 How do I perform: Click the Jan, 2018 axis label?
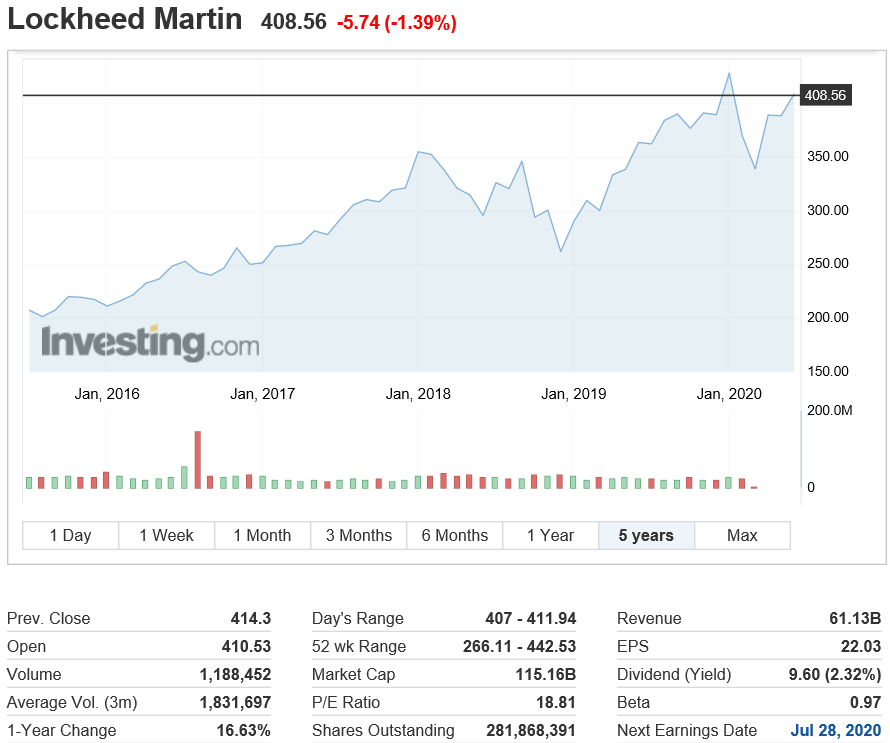point(418,394)
